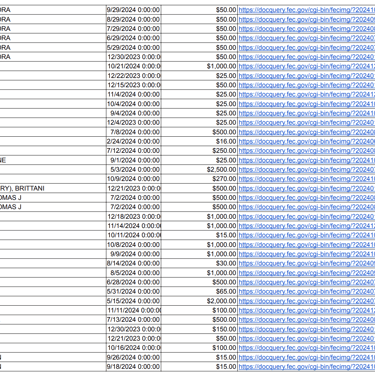Select the 10/8/2024 0:00:00 date cell
Viewport: 375px width, 375px height.
pyautogui.click(x=134, y=245)
